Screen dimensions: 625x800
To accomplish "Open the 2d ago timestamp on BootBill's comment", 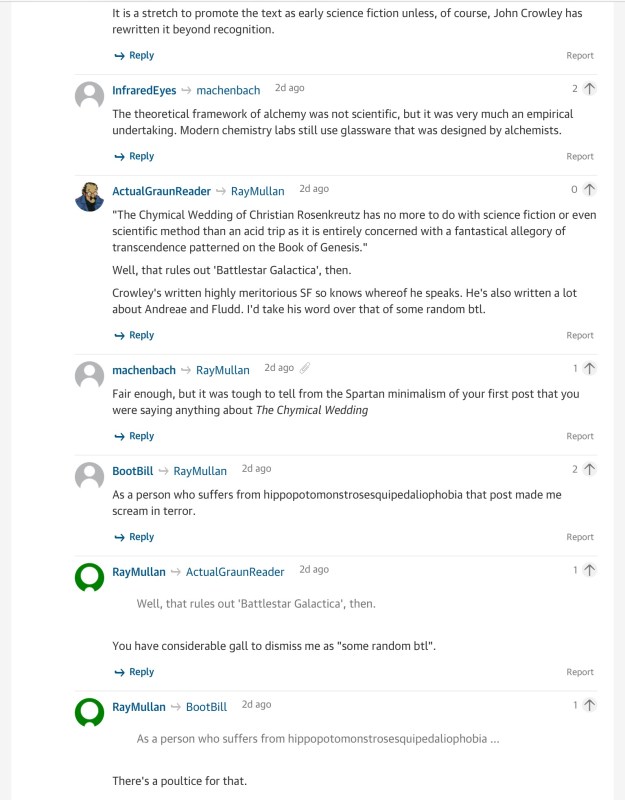I will [256, 469].
